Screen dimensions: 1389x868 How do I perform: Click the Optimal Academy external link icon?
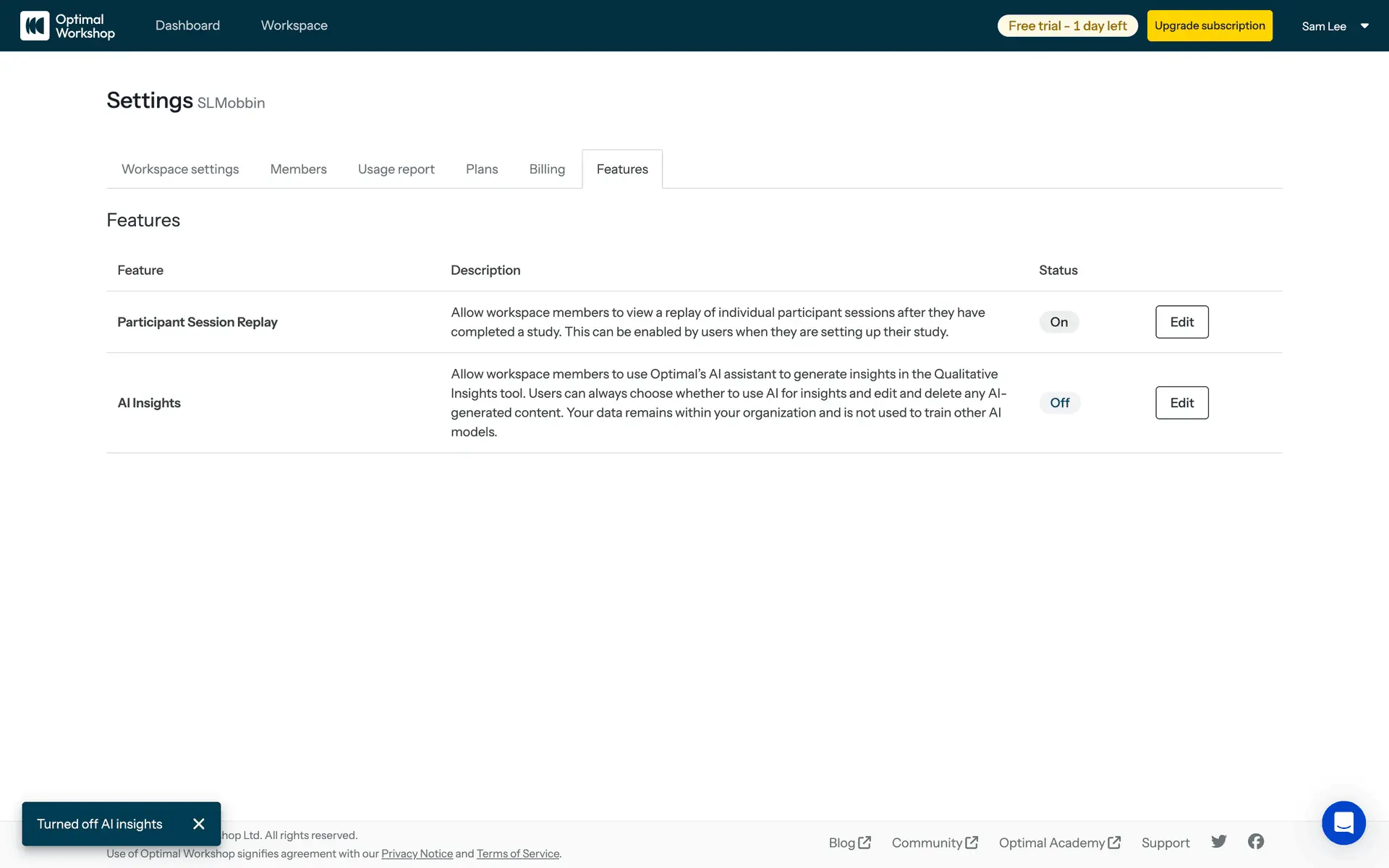[x=1114, y=843]
